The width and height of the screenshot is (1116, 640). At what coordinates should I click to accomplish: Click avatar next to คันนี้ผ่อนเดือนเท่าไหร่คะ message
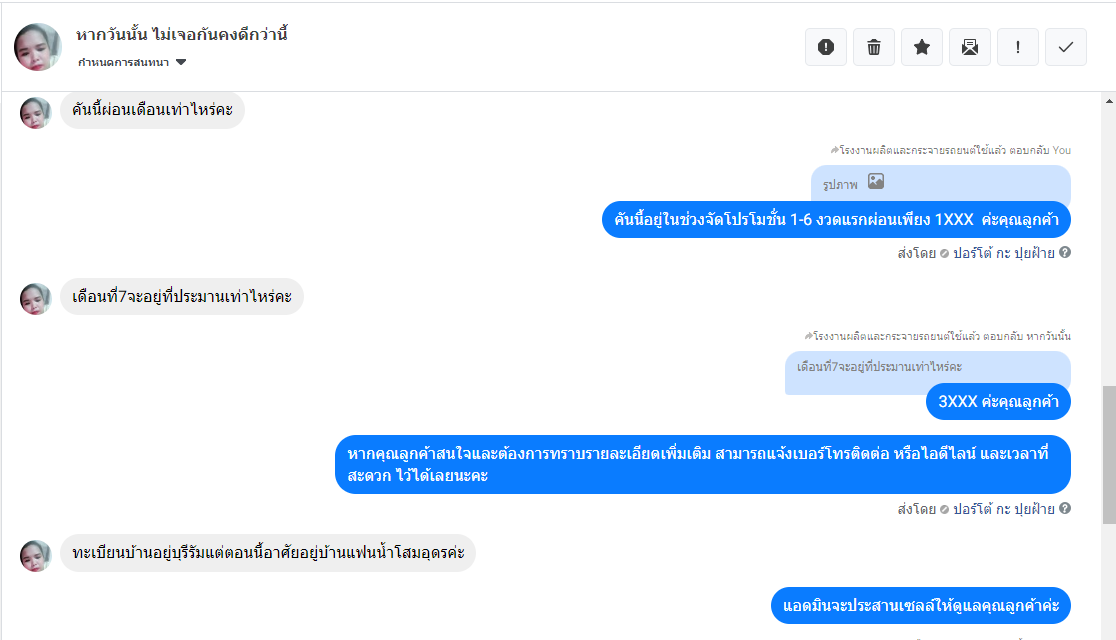36,112
